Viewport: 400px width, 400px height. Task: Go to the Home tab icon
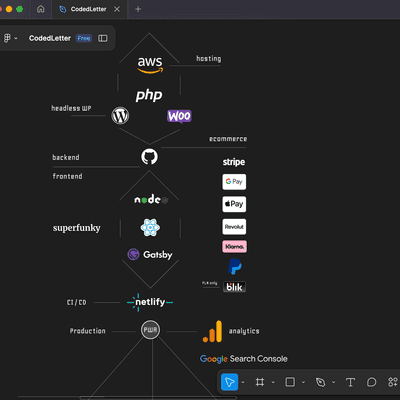(41, 9)
